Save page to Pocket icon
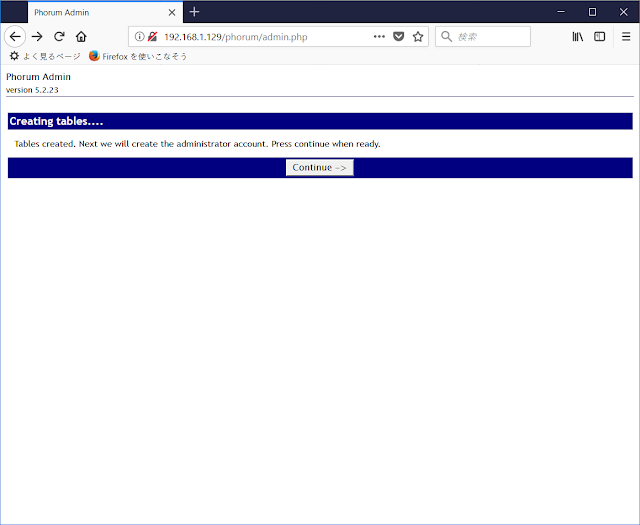 pos(398,37)
